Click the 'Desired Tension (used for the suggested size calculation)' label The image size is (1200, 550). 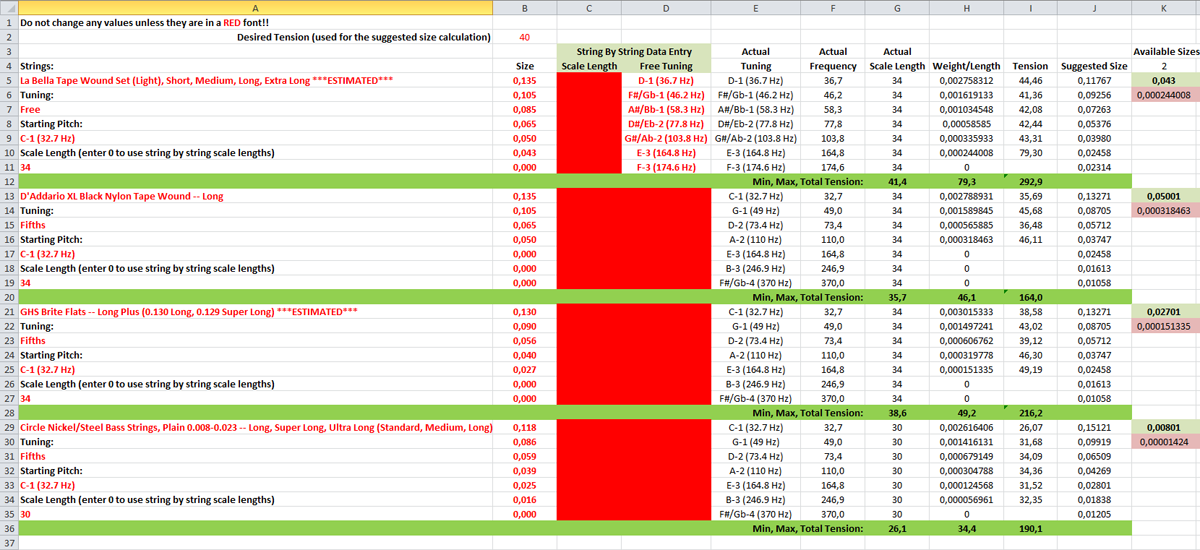[x=364, y=37]
